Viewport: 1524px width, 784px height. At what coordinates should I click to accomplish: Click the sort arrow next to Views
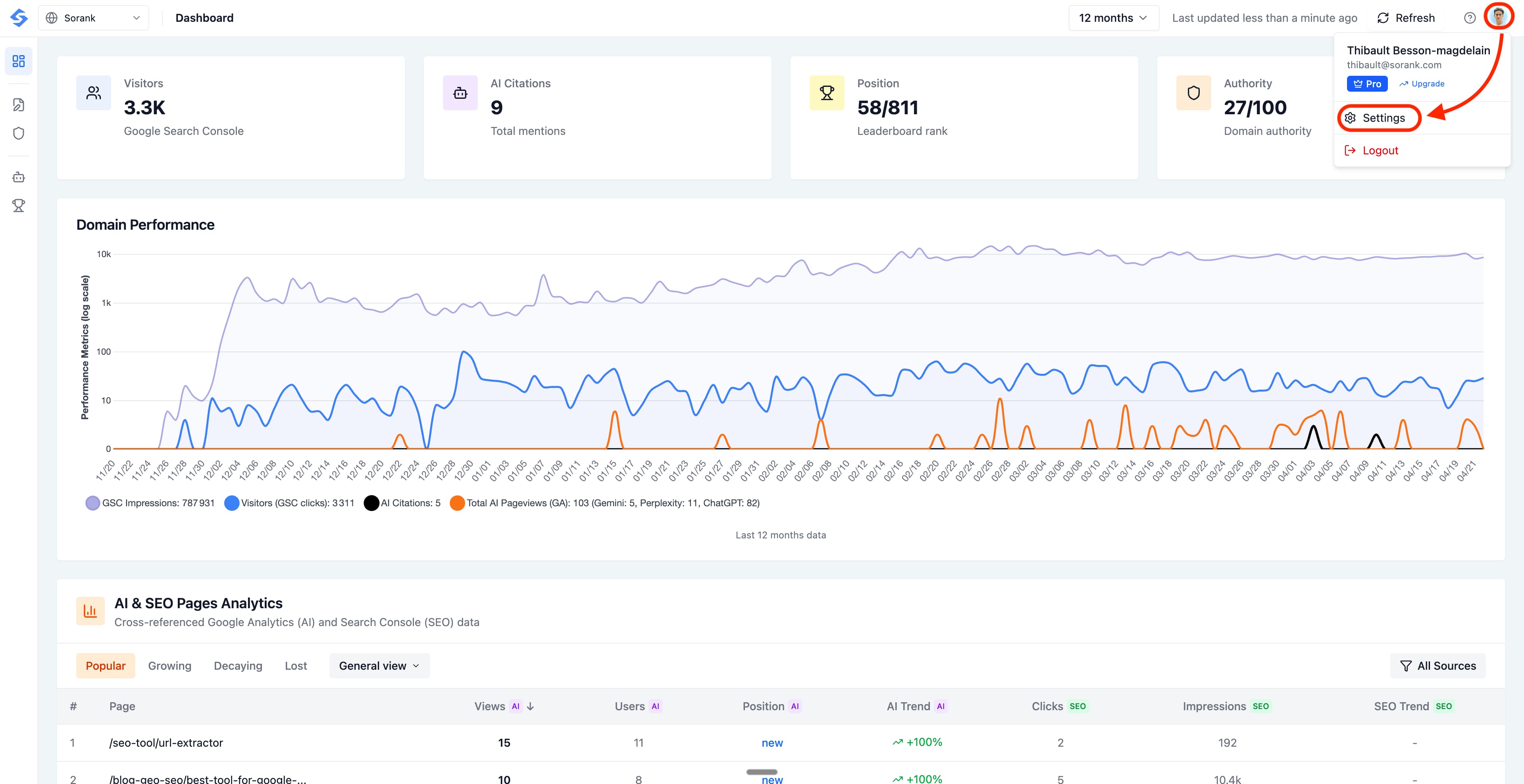(531, 706)
